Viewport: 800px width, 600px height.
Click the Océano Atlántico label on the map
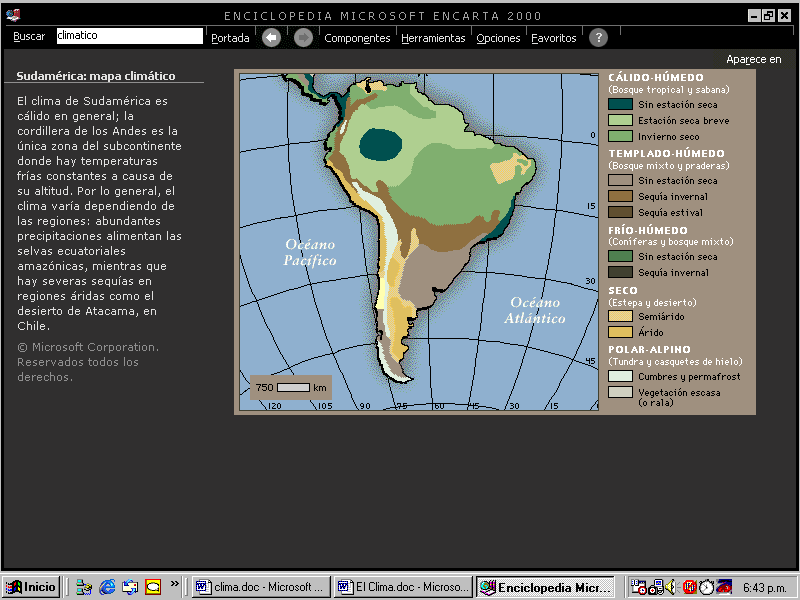click(535, 310)
